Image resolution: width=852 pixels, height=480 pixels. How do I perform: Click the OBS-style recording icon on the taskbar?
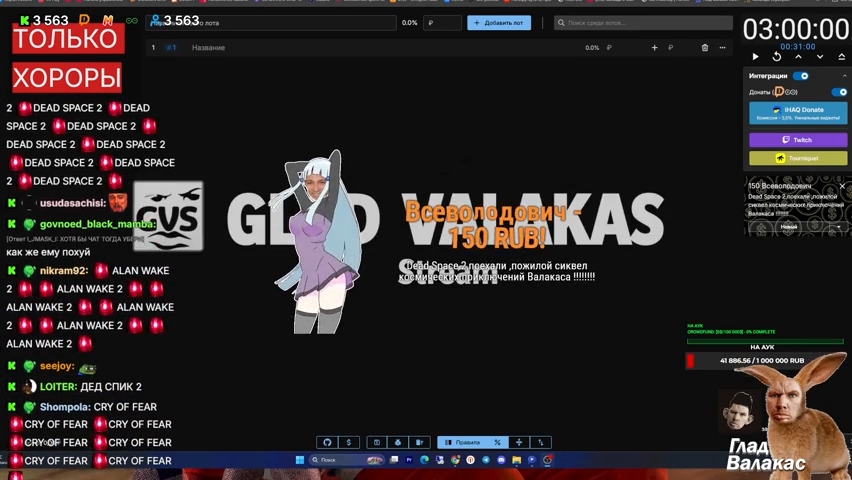tap(548, 460)
